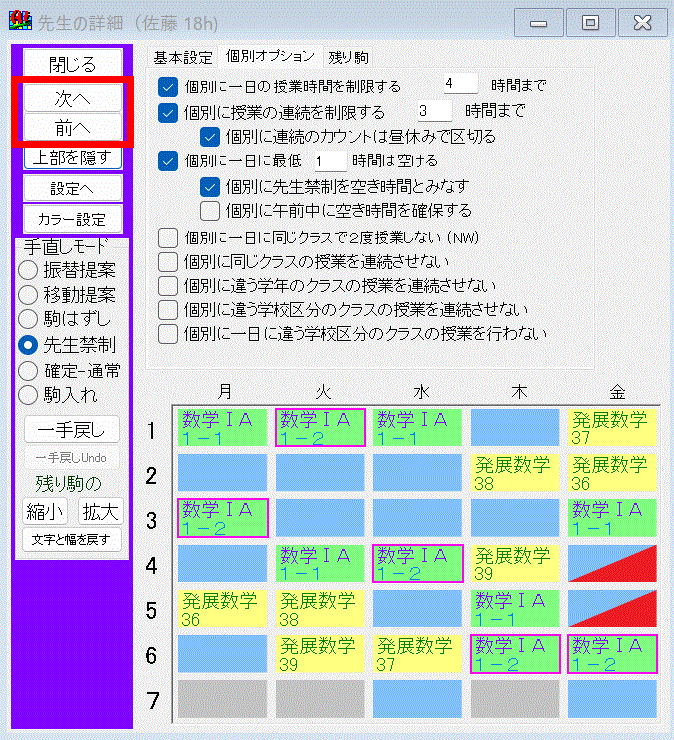Switch to the 残り駒 tab
Viewport: 674px width, 740px height.
[x=348, y=58]
